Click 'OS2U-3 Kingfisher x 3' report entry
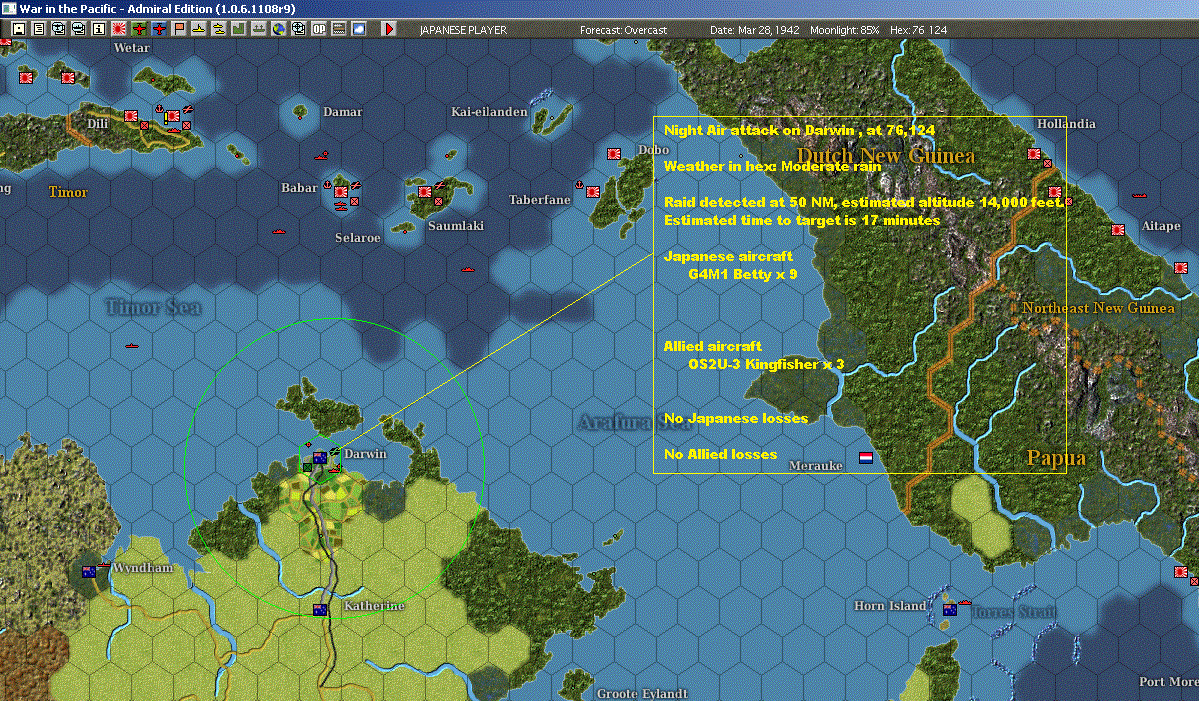1199x701 pixels. tap(766, 364)
